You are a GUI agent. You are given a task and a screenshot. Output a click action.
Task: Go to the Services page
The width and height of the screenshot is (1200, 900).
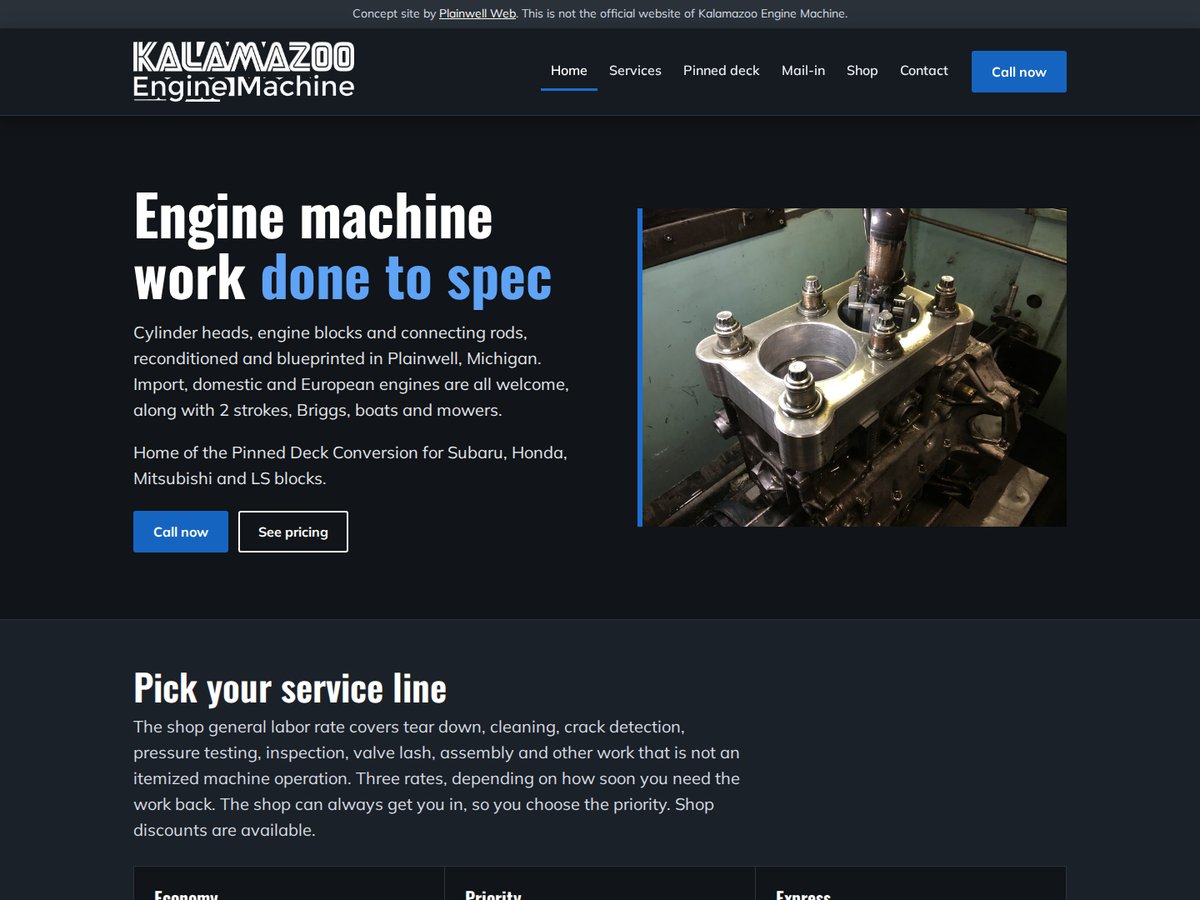coord(635,71)
